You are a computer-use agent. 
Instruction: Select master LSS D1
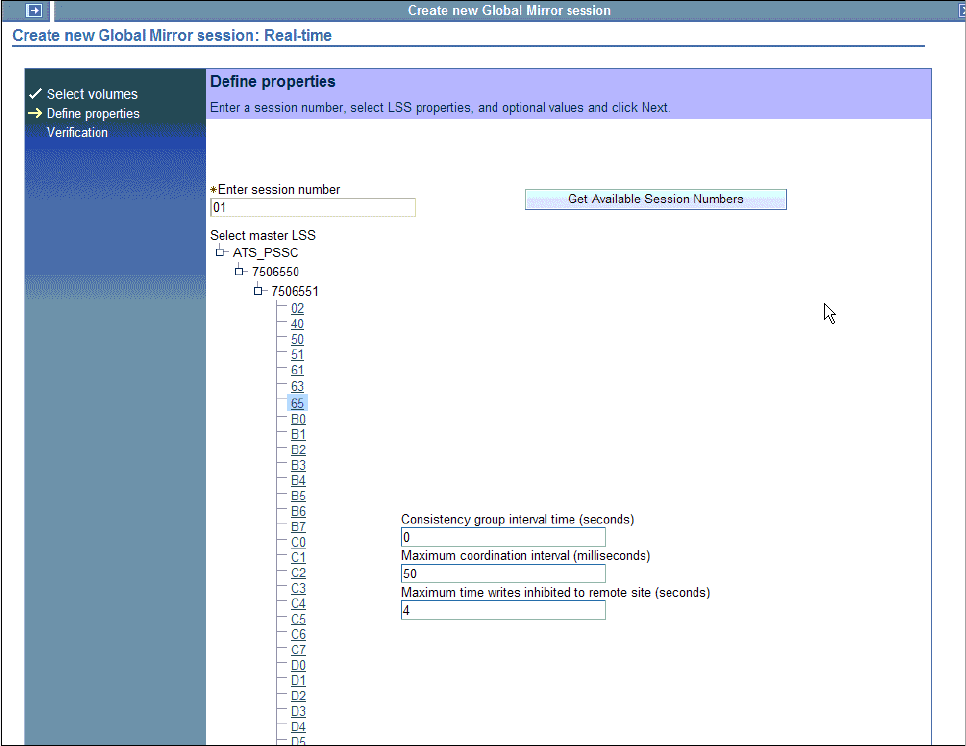tap(298, 681)
